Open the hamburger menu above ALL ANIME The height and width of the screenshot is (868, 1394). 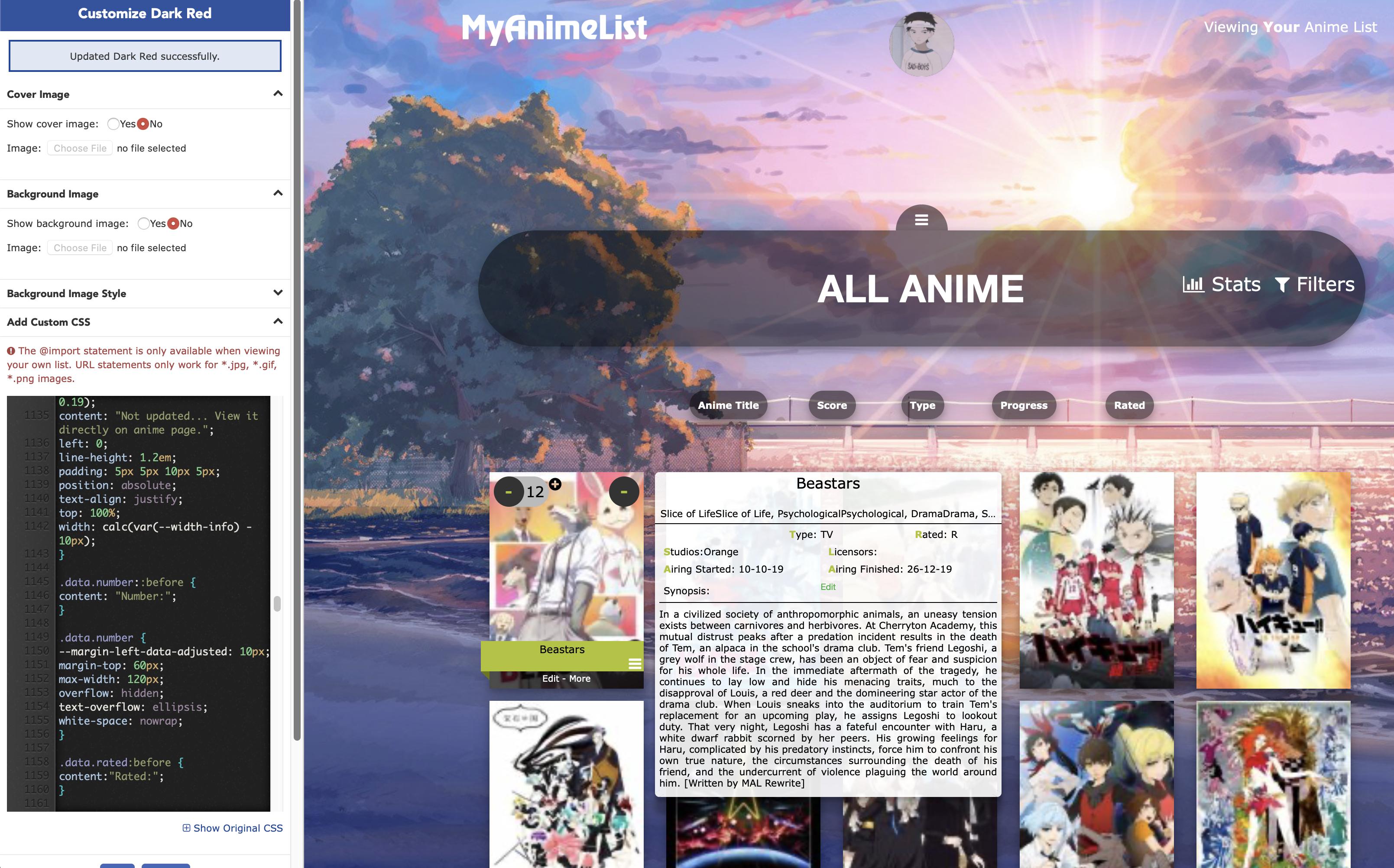point(921,219)
